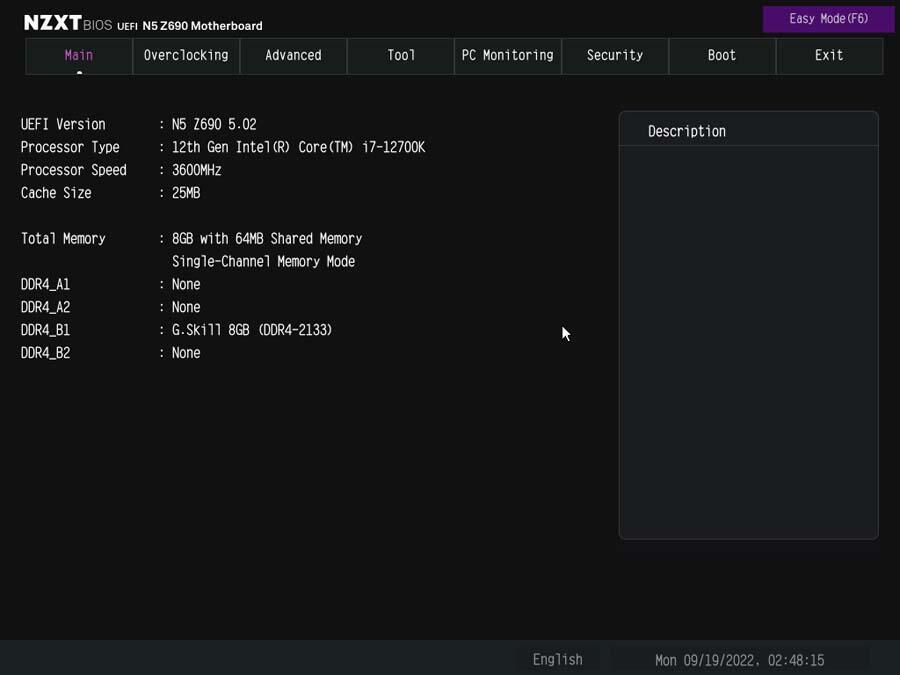Select the Exit tab
Screen dimensions: 900x675
click(829, 56)
